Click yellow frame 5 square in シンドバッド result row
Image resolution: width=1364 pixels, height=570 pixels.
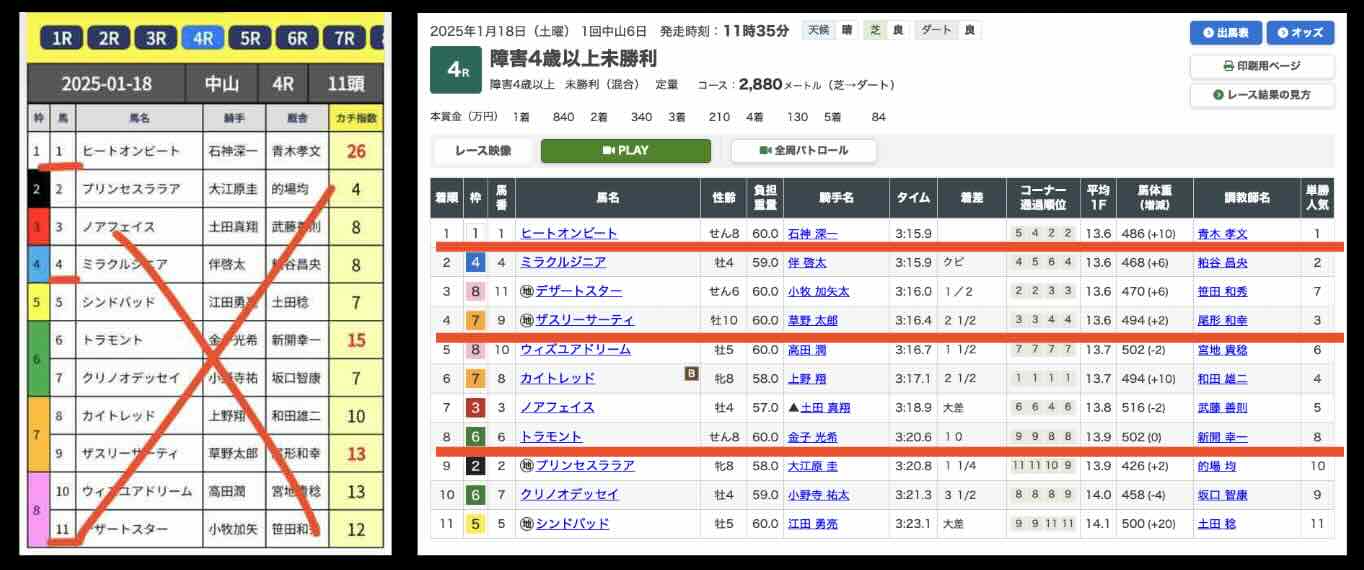point(475,523)
